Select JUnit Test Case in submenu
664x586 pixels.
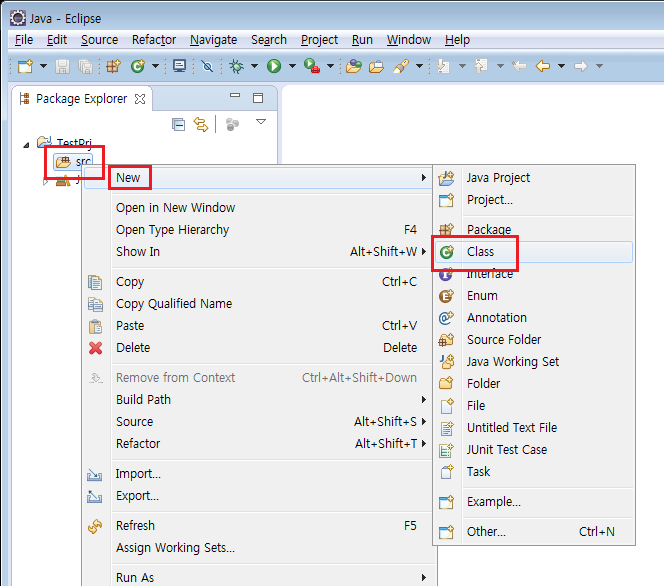click(x=534, y=450)
